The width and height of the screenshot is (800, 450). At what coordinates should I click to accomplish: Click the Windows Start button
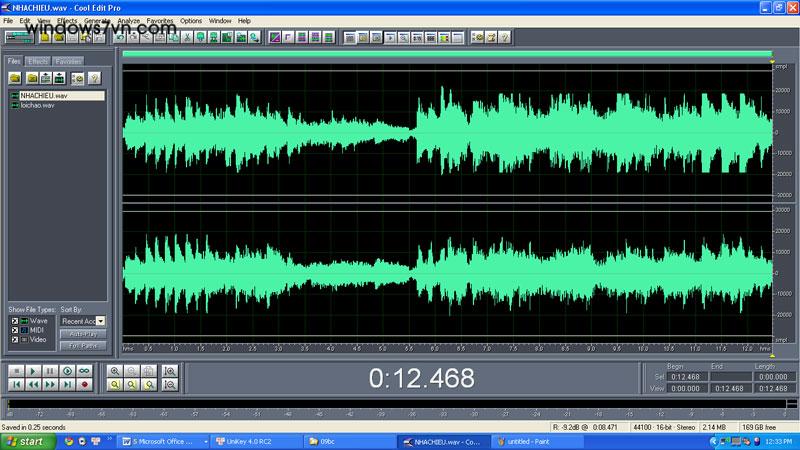pyautogui.click(x=25, y=440)
